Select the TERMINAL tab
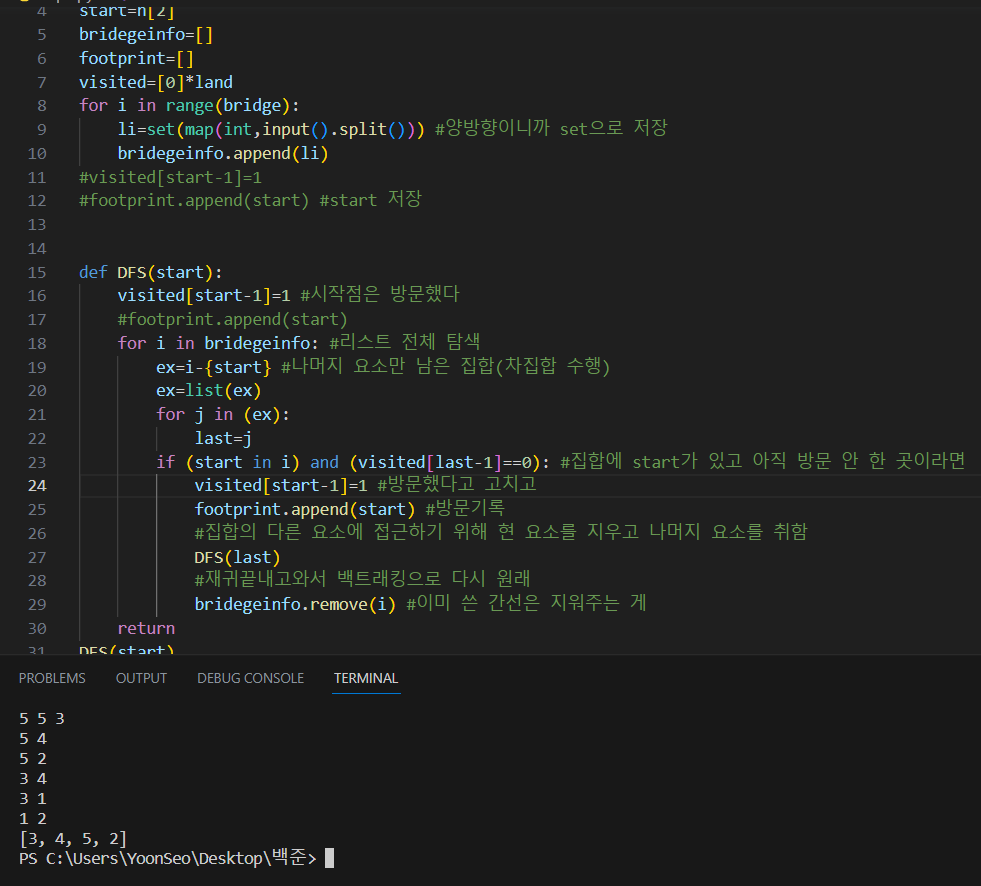This screenshot has height=886, width=981. (366, 678)
